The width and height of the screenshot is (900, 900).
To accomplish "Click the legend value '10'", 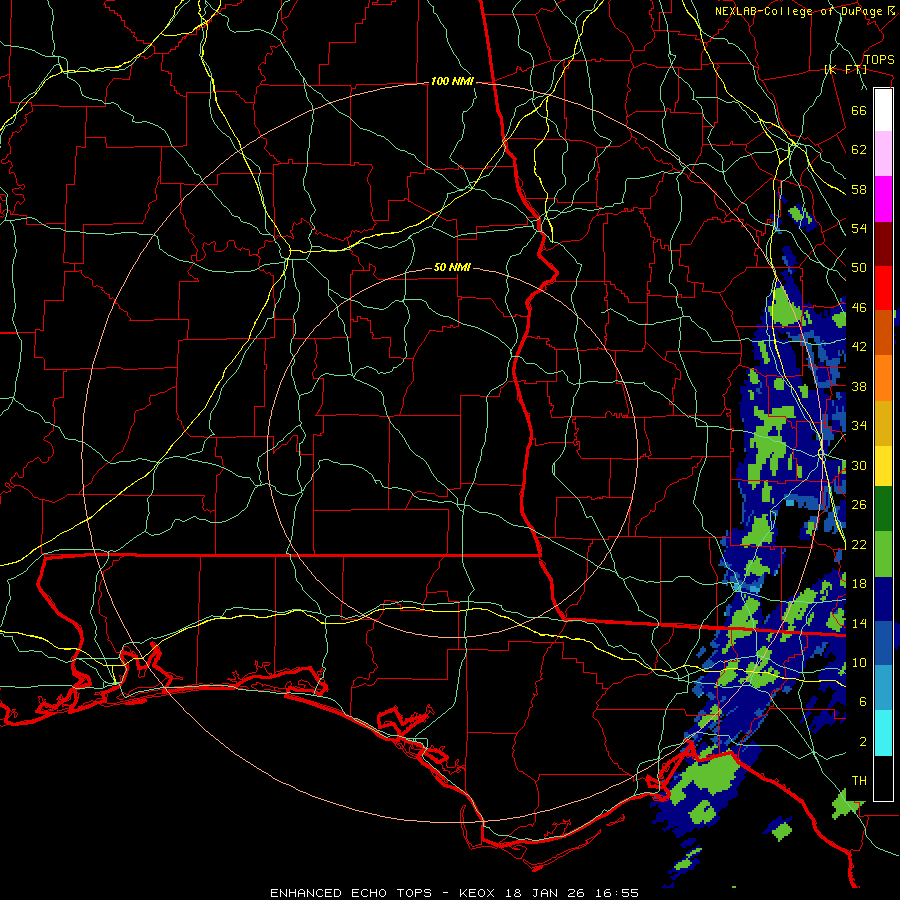I will (859, 662).
